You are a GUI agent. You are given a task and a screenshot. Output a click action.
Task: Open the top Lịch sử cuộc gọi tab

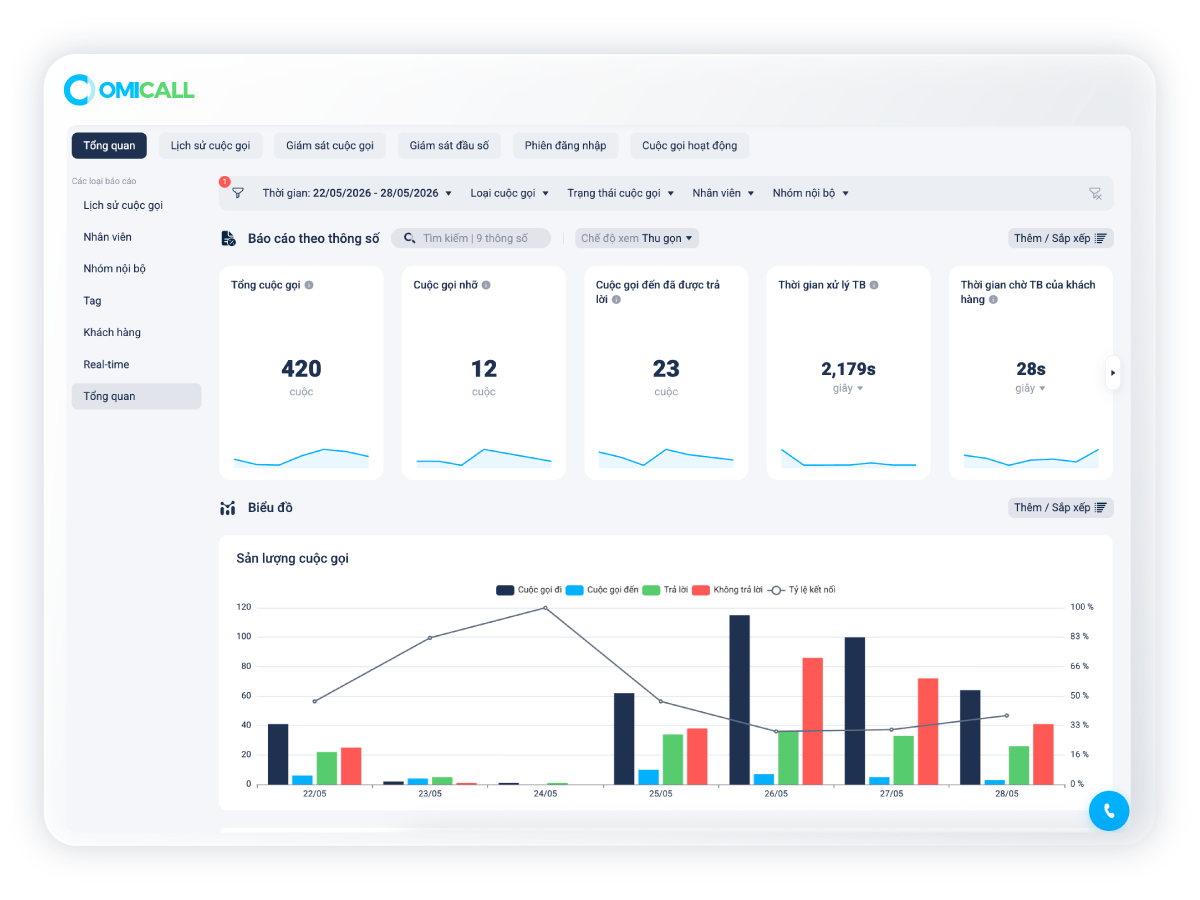(x=211, y=146)
